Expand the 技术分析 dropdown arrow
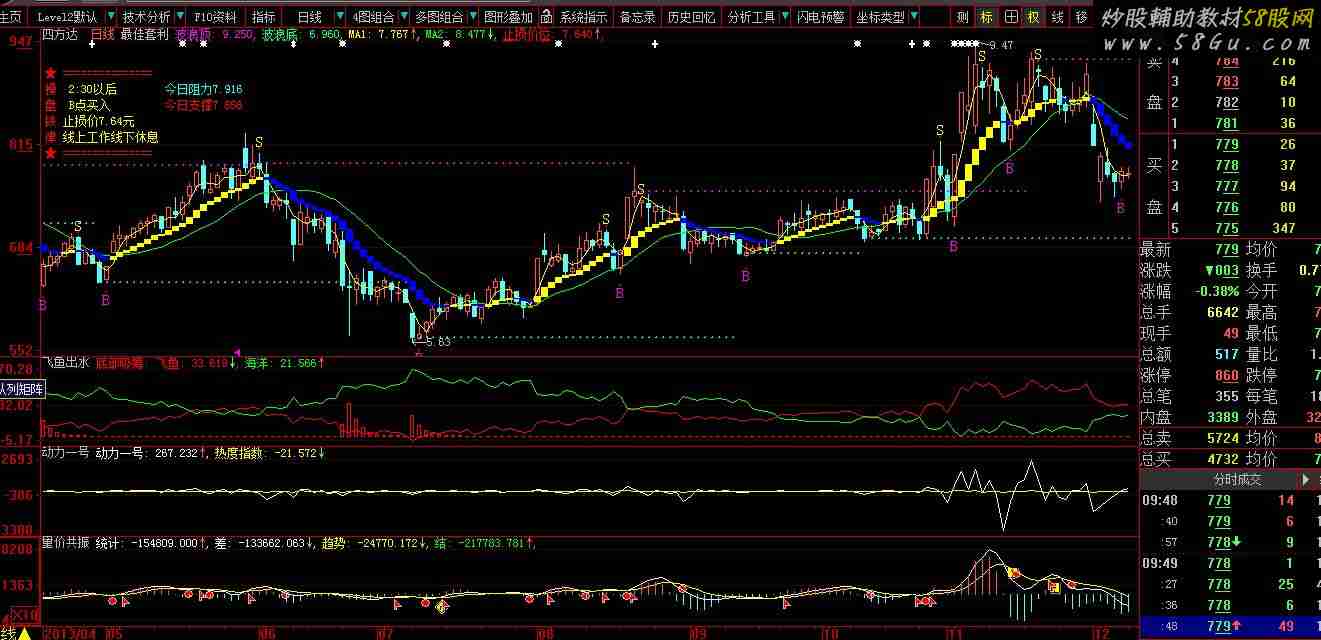The height and width of the screenshot is (640, 1321). click(178, 17)
